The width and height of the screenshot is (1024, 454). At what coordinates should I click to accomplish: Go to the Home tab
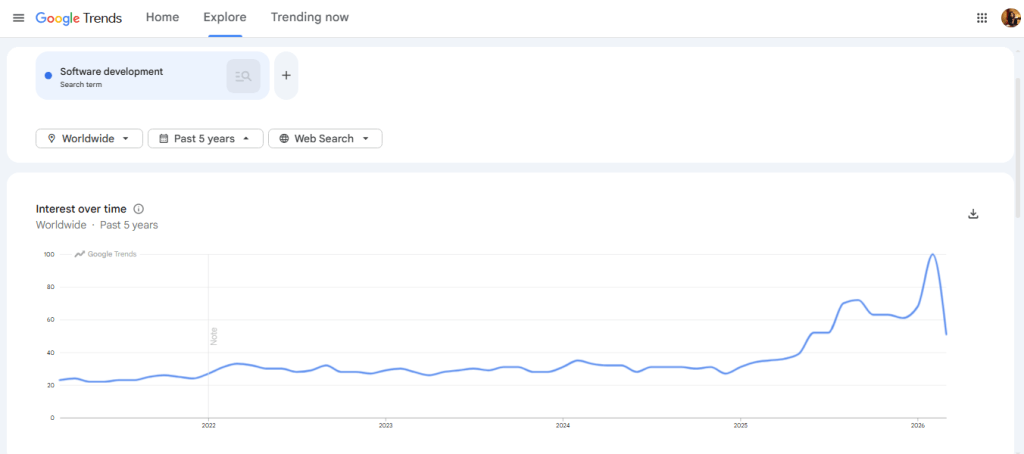tap(162, 18)
